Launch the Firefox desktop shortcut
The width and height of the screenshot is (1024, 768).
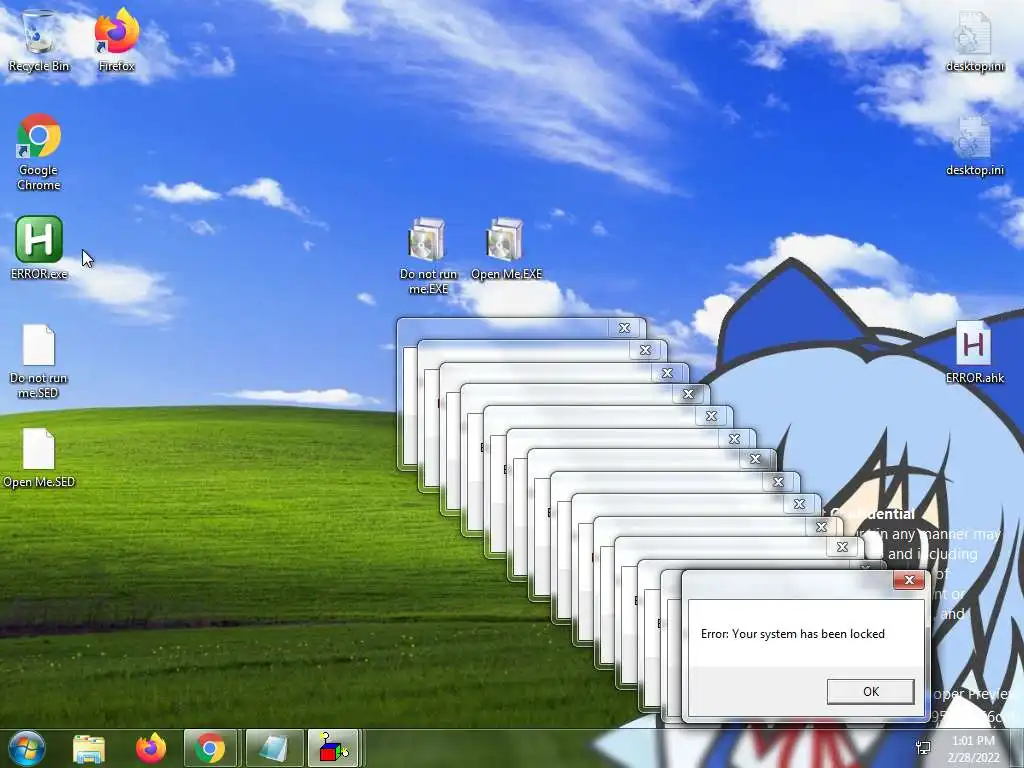116,40
